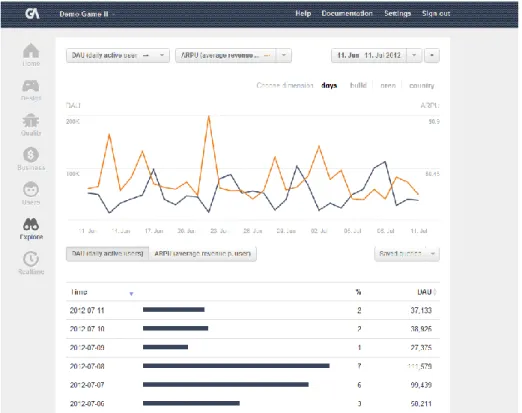Click the DAU value 38,926
522x413 pixels.
tap(421, 329)
